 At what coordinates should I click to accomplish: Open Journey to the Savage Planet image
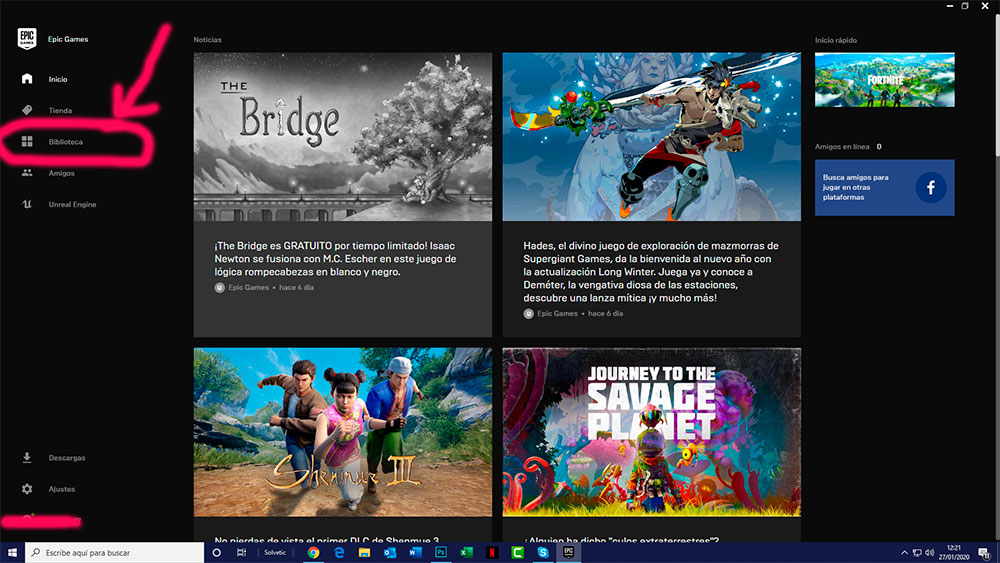tap(652, 432)
